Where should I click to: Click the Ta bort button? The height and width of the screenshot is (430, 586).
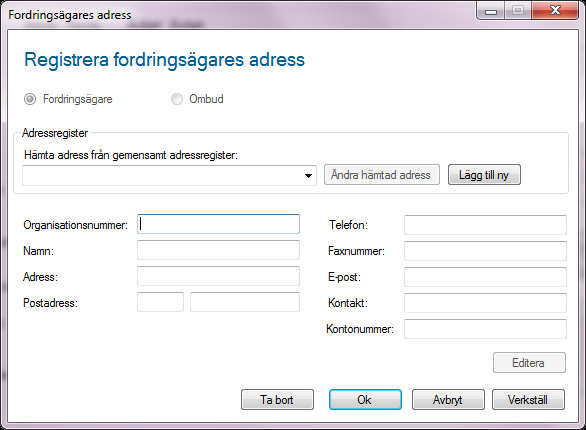coord(277,400)
